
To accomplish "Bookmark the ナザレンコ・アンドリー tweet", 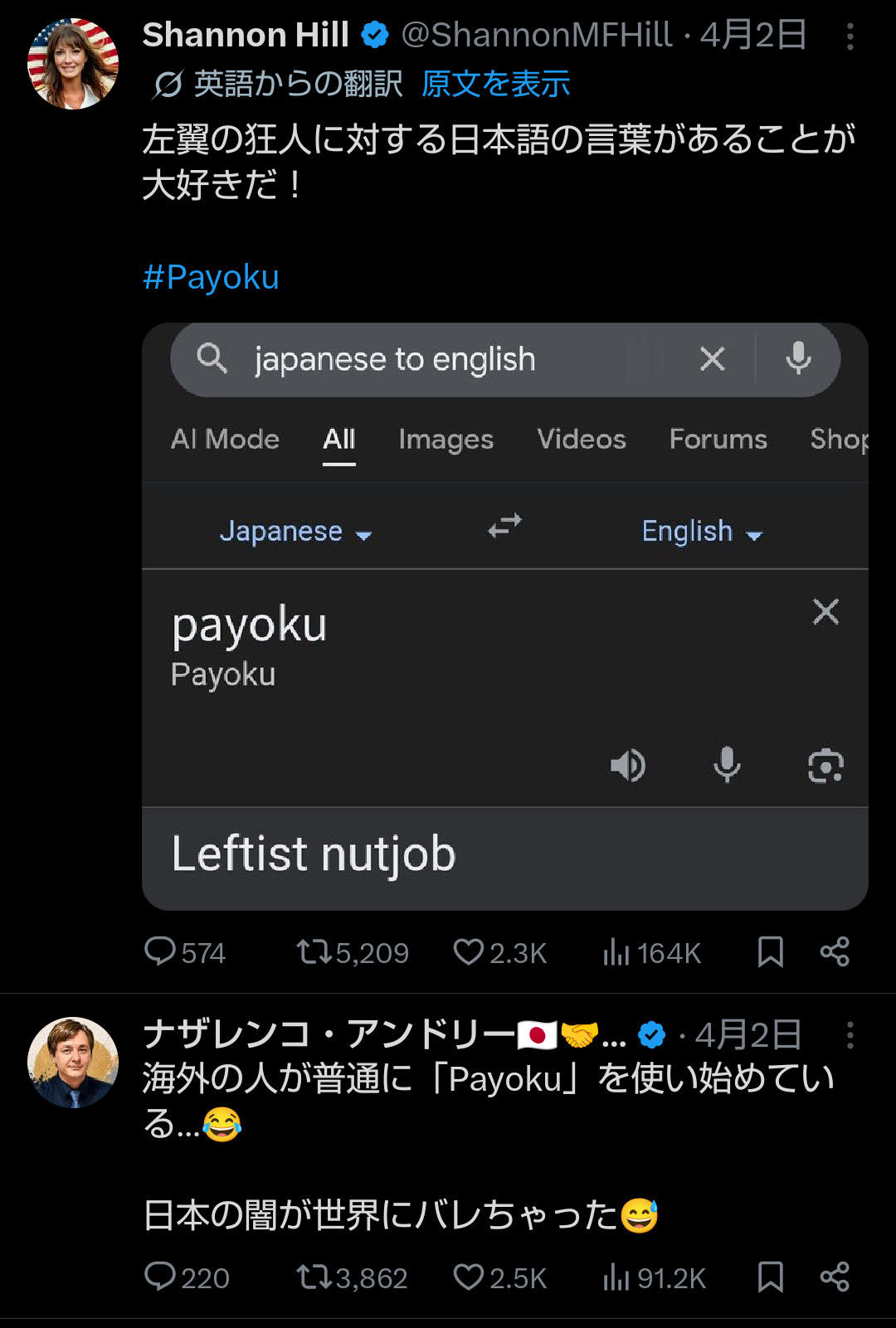I will click(x=770, y=1277).
